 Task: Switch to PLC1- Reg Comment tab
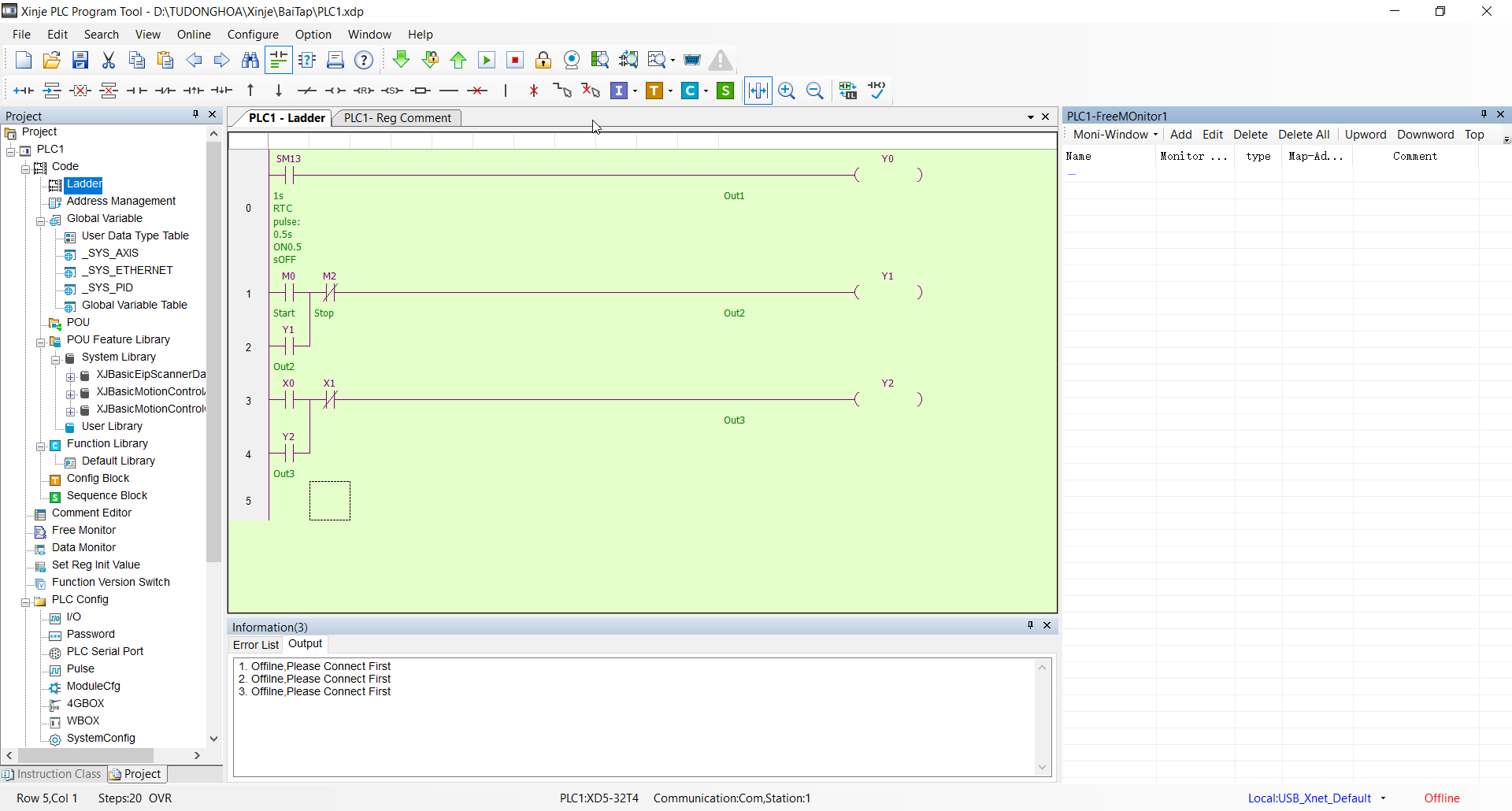[398, 118]
